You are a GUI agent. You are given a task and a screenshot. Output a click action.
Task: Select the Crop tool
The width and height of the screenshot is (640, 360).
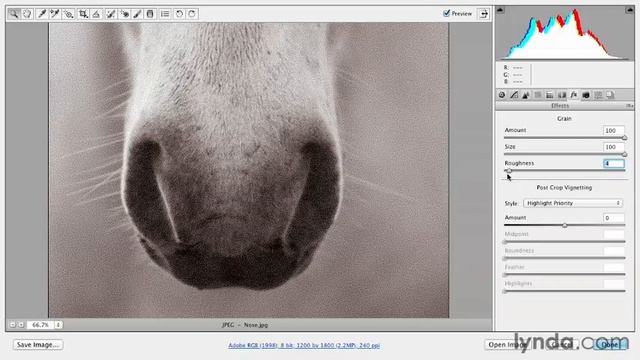point(83,14)
